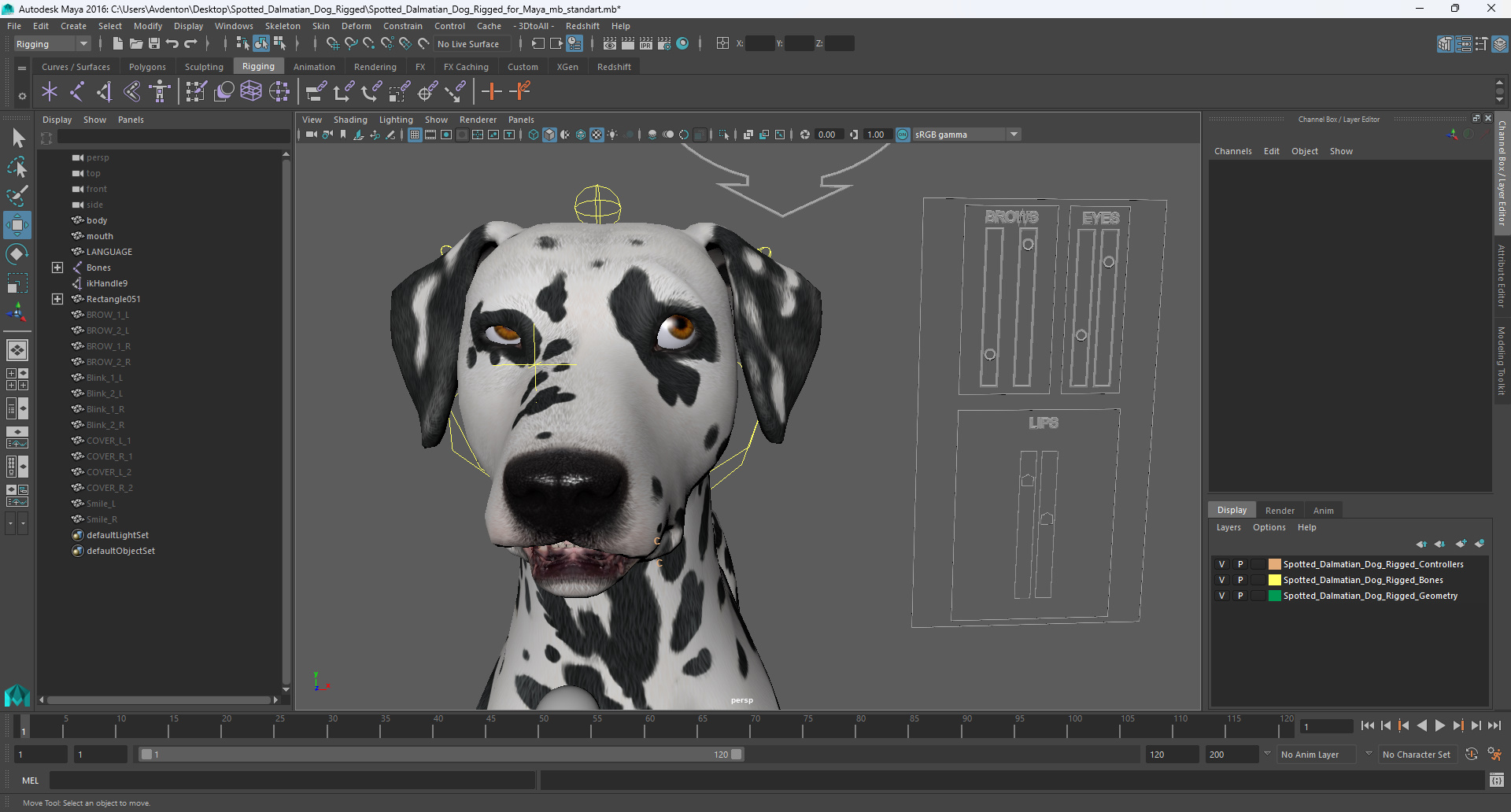Screen dimensions: 1511x812
Task: Click the Undo arrow icon
Action: click(x=172, y=44)
